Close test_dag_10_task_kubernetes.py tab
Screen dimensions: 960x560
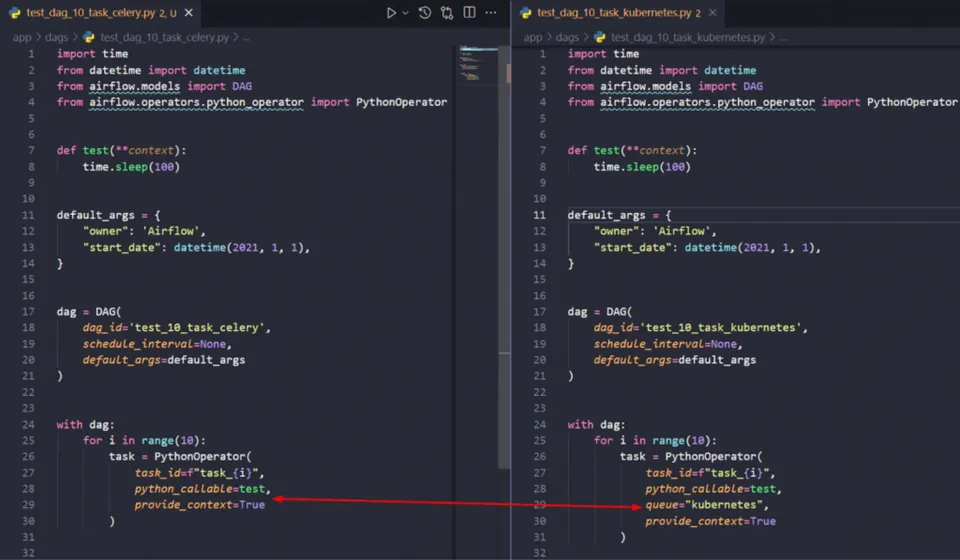tap(713, 12)
